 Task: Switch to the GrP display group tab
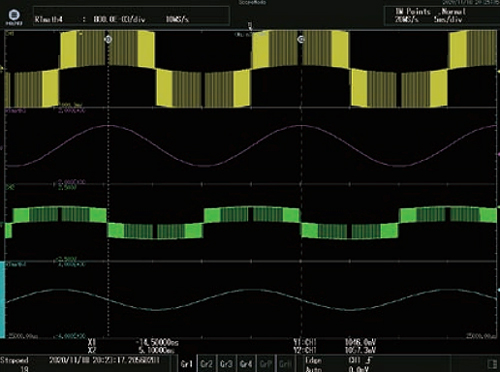[x=266, y=364]
